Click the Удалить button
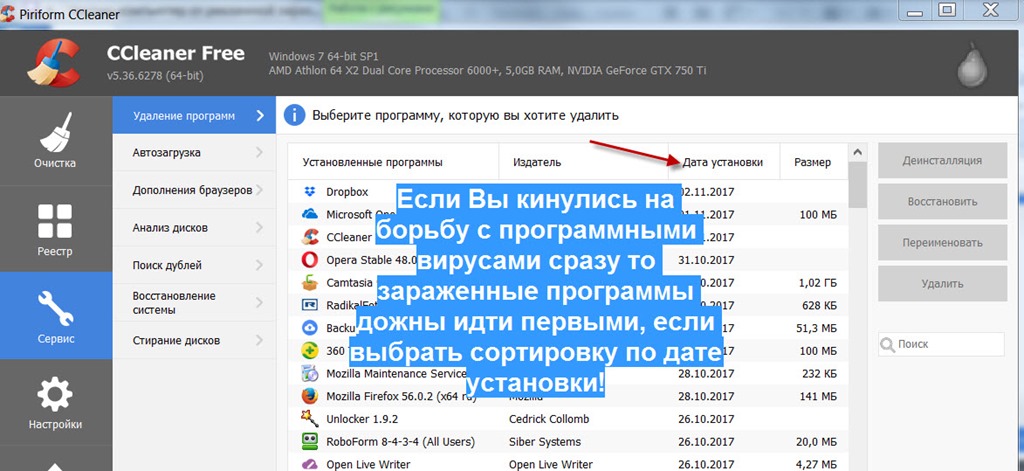This screenshot has height=471, width=1024. click(x=942, y=284)
